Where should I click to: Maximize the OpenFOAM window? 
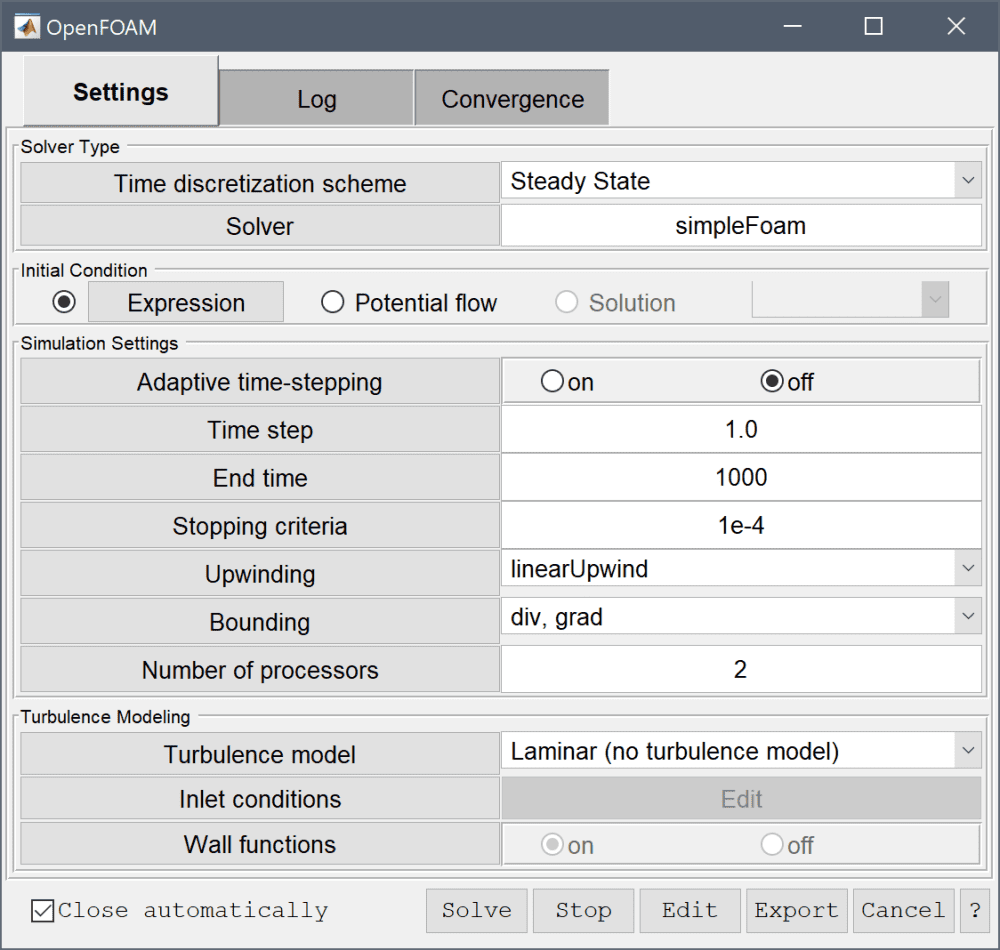point(874,26)
